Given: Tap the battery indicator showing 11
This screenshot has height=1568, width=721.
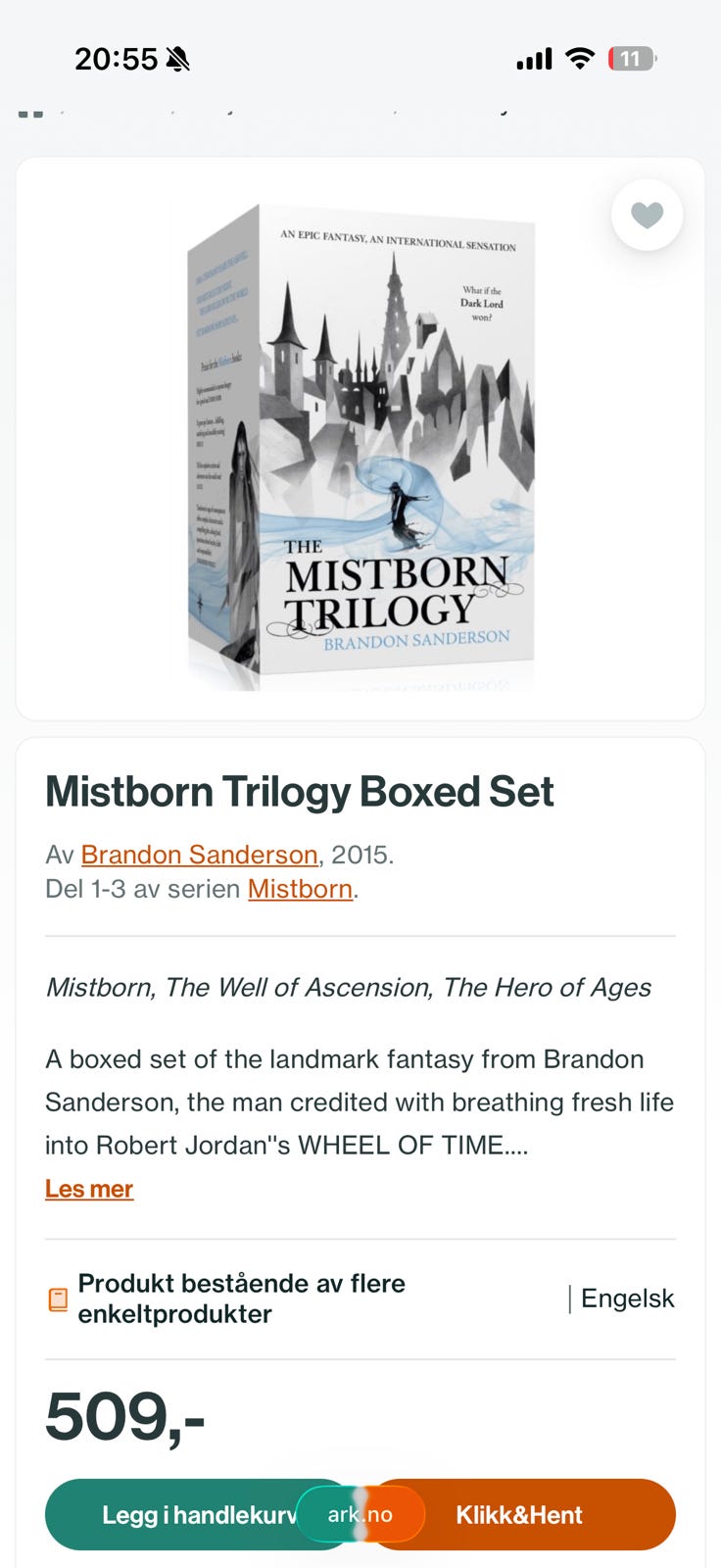Looking at the screenshot, I should click(x=632, y=59).
